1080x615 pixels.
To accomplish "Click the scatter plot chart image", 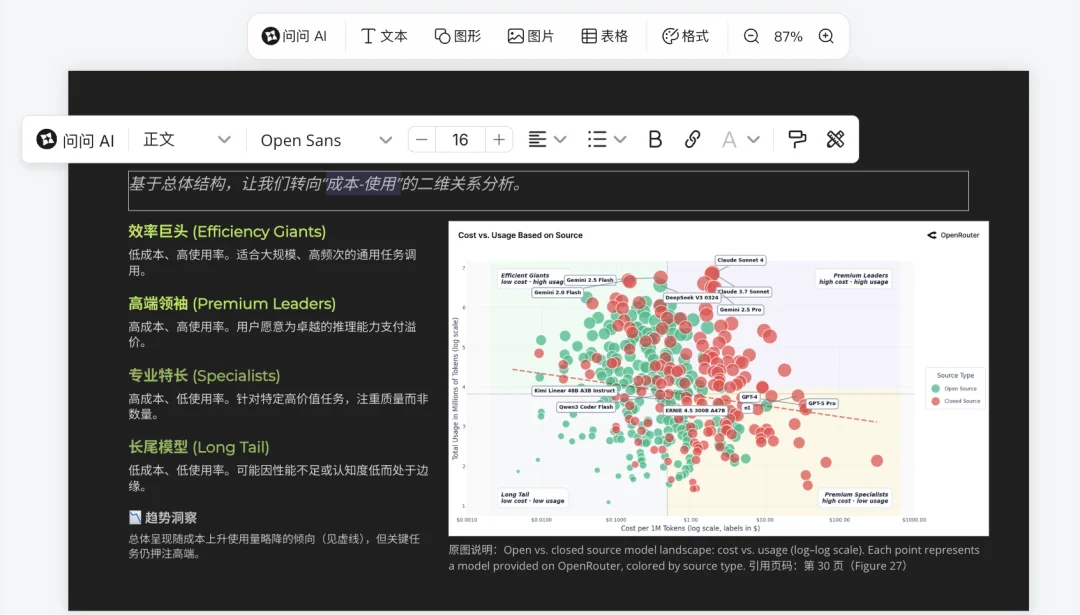I will (718, 378).
